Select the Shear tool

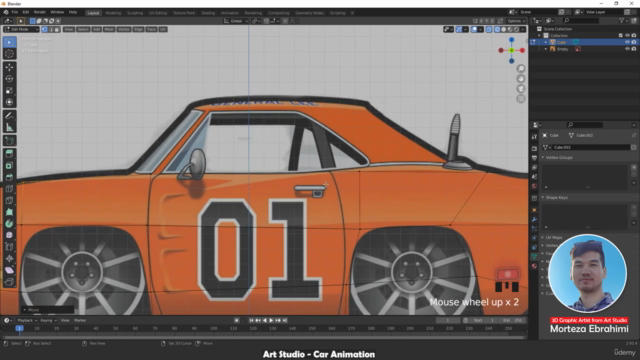tap(9, 270)
